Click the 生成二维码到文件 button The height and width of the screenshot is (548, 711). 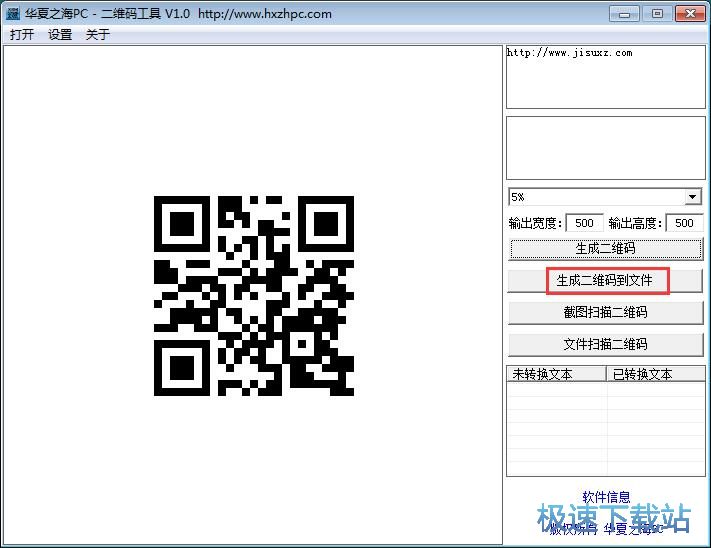pyautogui.click(x=605, y=281)
